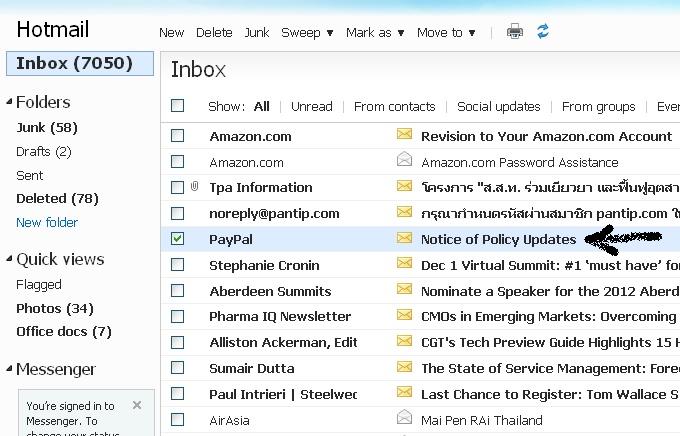Click envelope icon in noreply@pantip.com row
Screen dimensions: 680x436
pos(404,211)
